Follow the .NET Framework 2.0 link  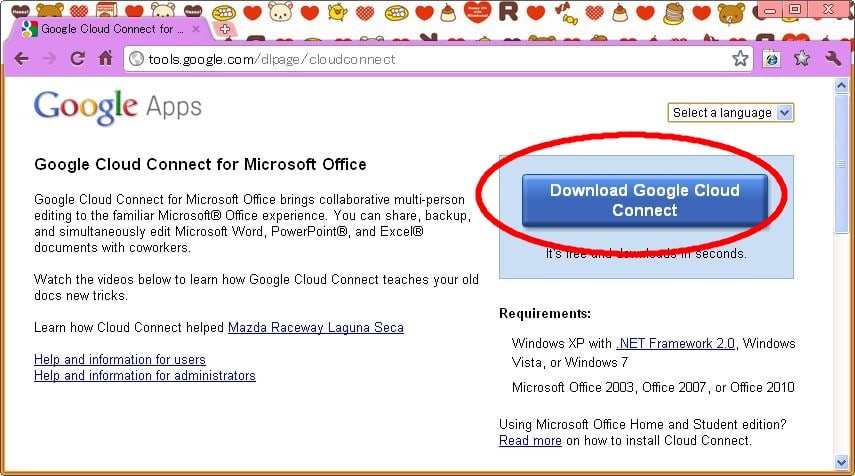[x=676, y=343]
